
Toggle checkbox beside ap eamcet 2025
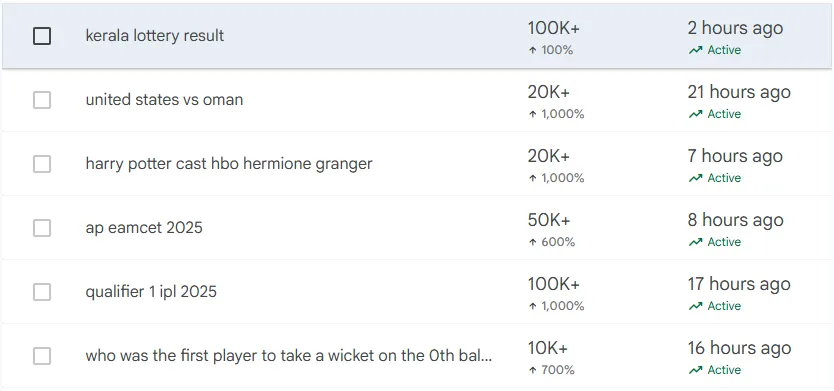coord(42,228)
